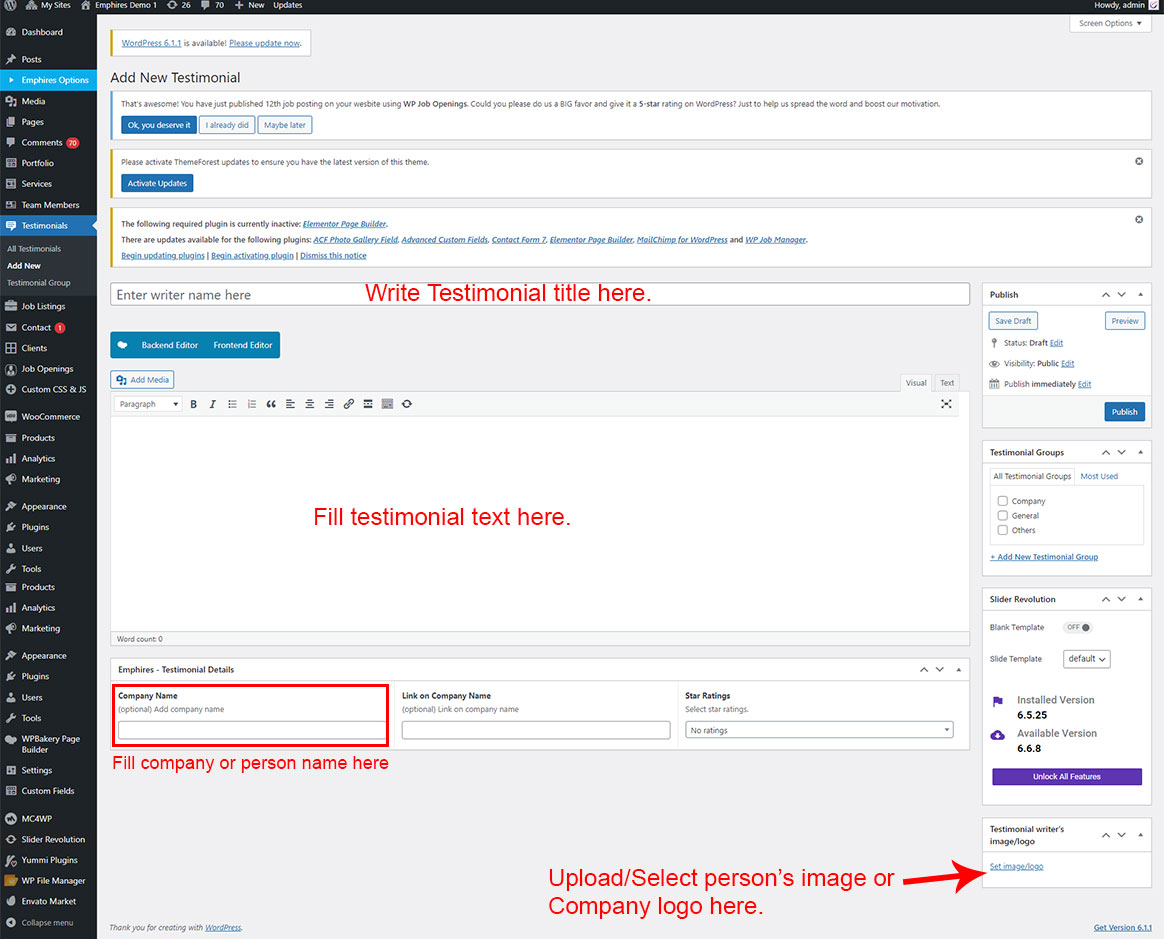
Task: Click the Italic formatting icon
Action: [x=212, y=404]
